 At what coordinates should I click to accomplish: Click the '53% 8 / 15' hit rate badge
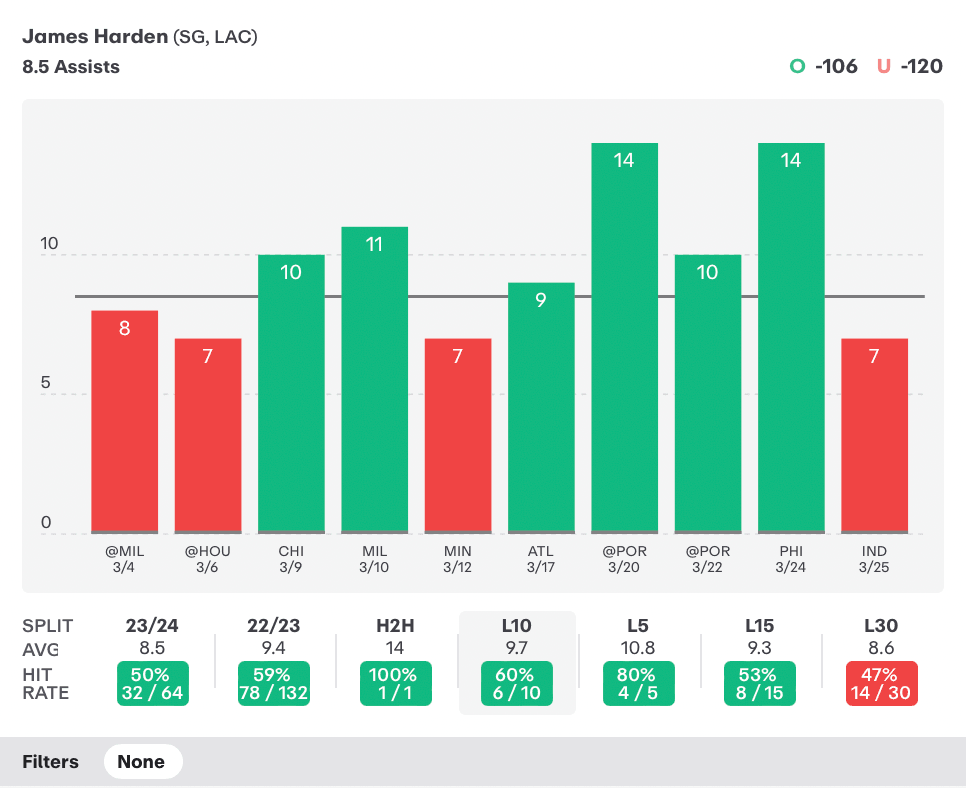coord(760,683)
